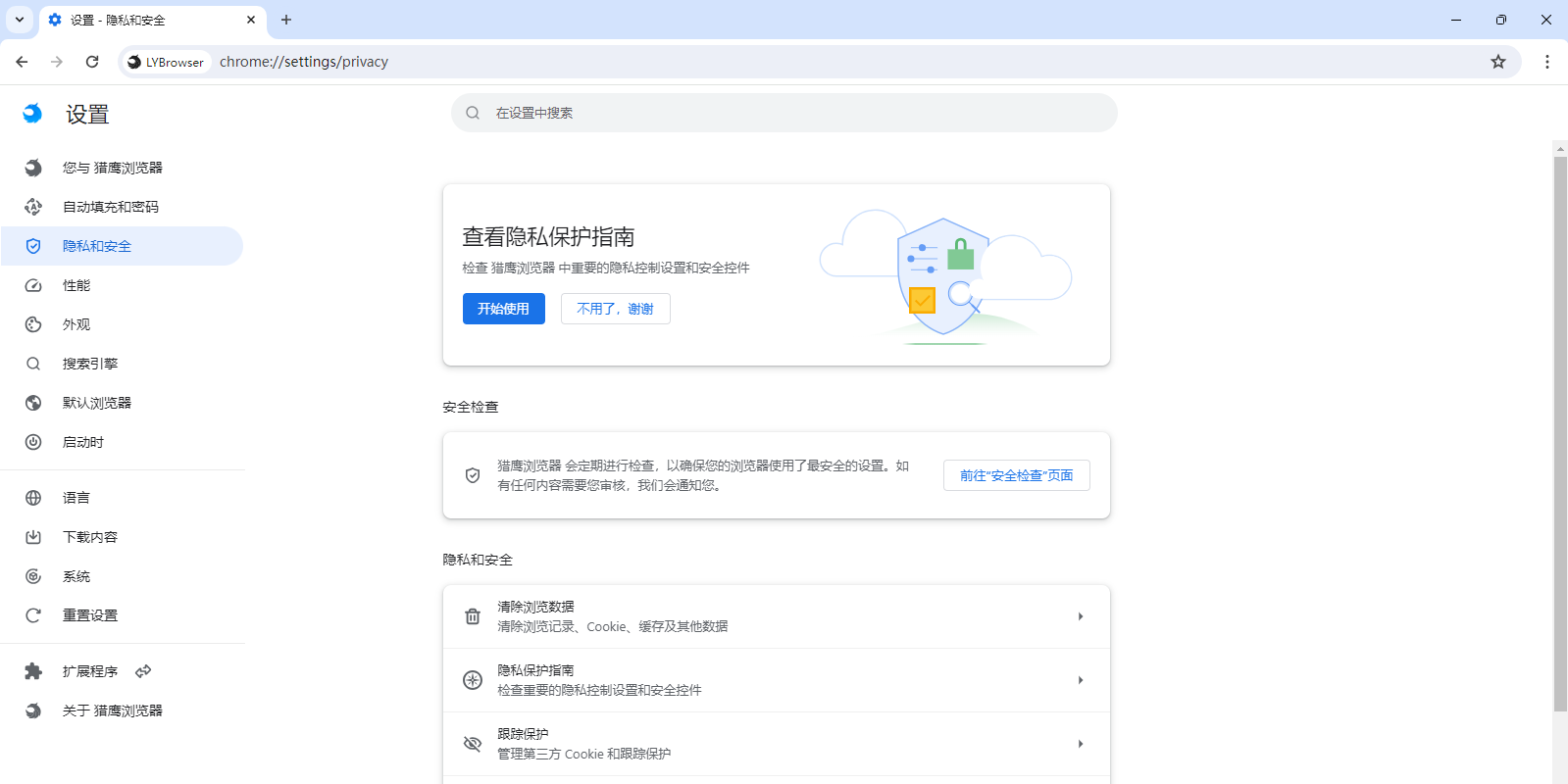The height and width of the screenshot is (784, 1568).
Task: Open 搜索引擎 settings from sidebar
Action: pos(90,364)
